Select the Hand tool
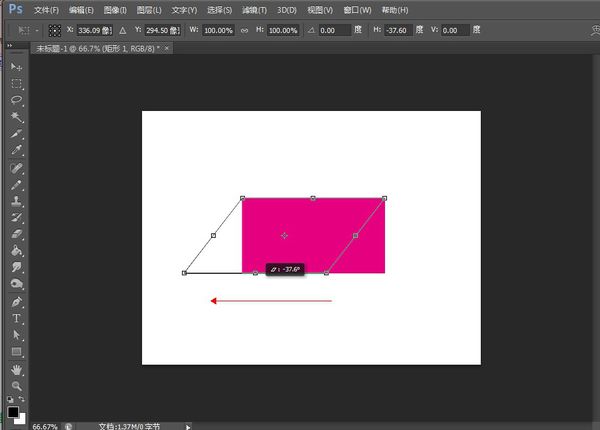 [17, 368]
